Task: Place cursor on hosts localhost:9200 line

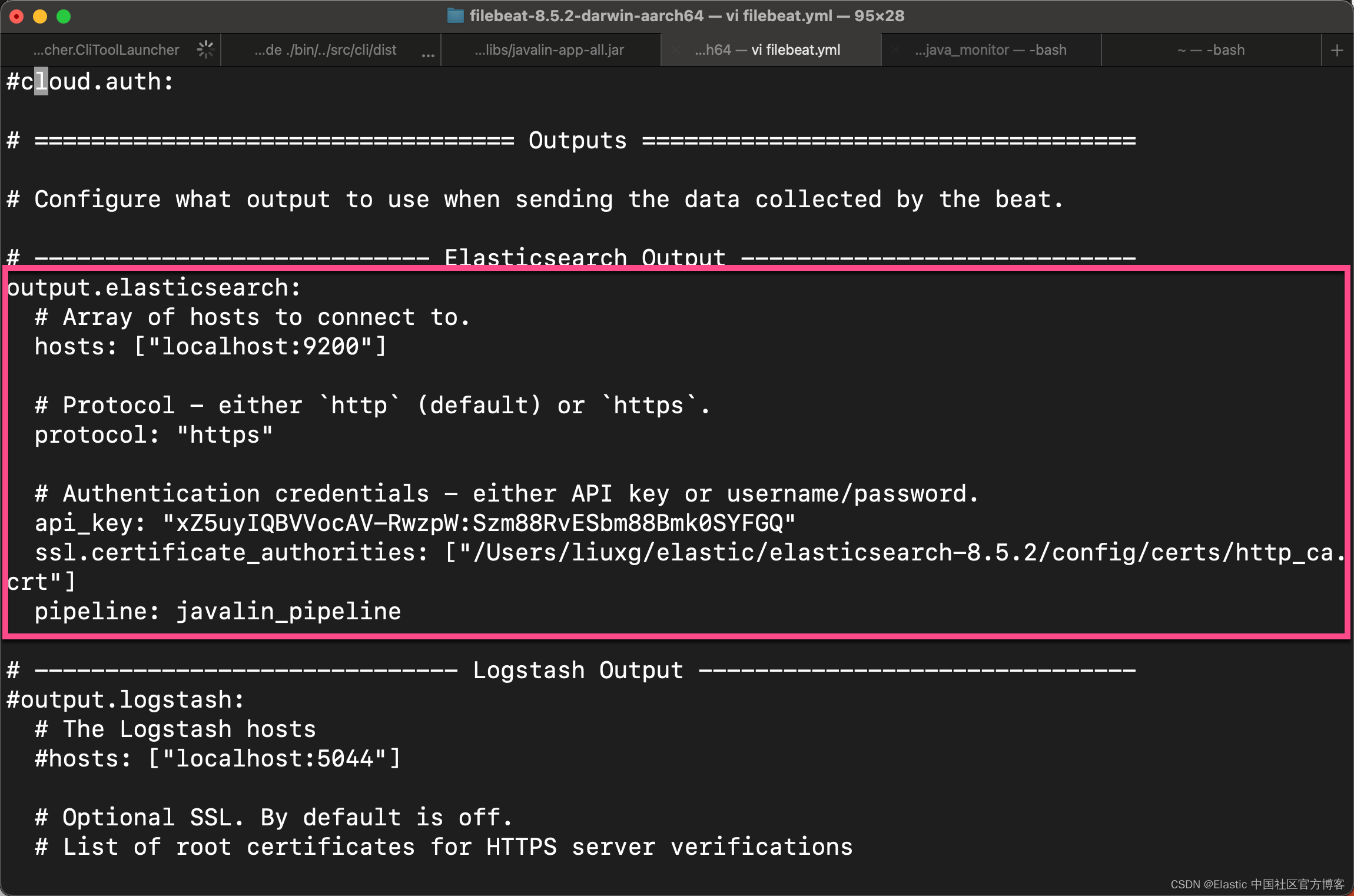Action: tap(210, 347)
